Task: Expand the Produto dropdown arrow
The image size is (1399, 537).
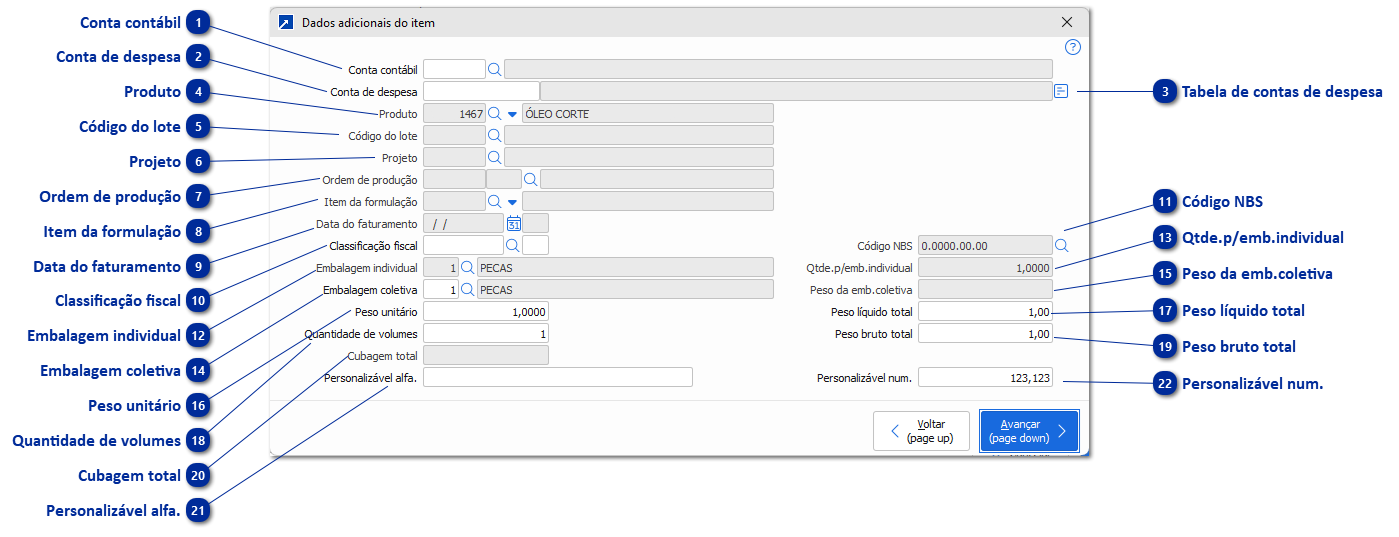Action: (512, 114)
